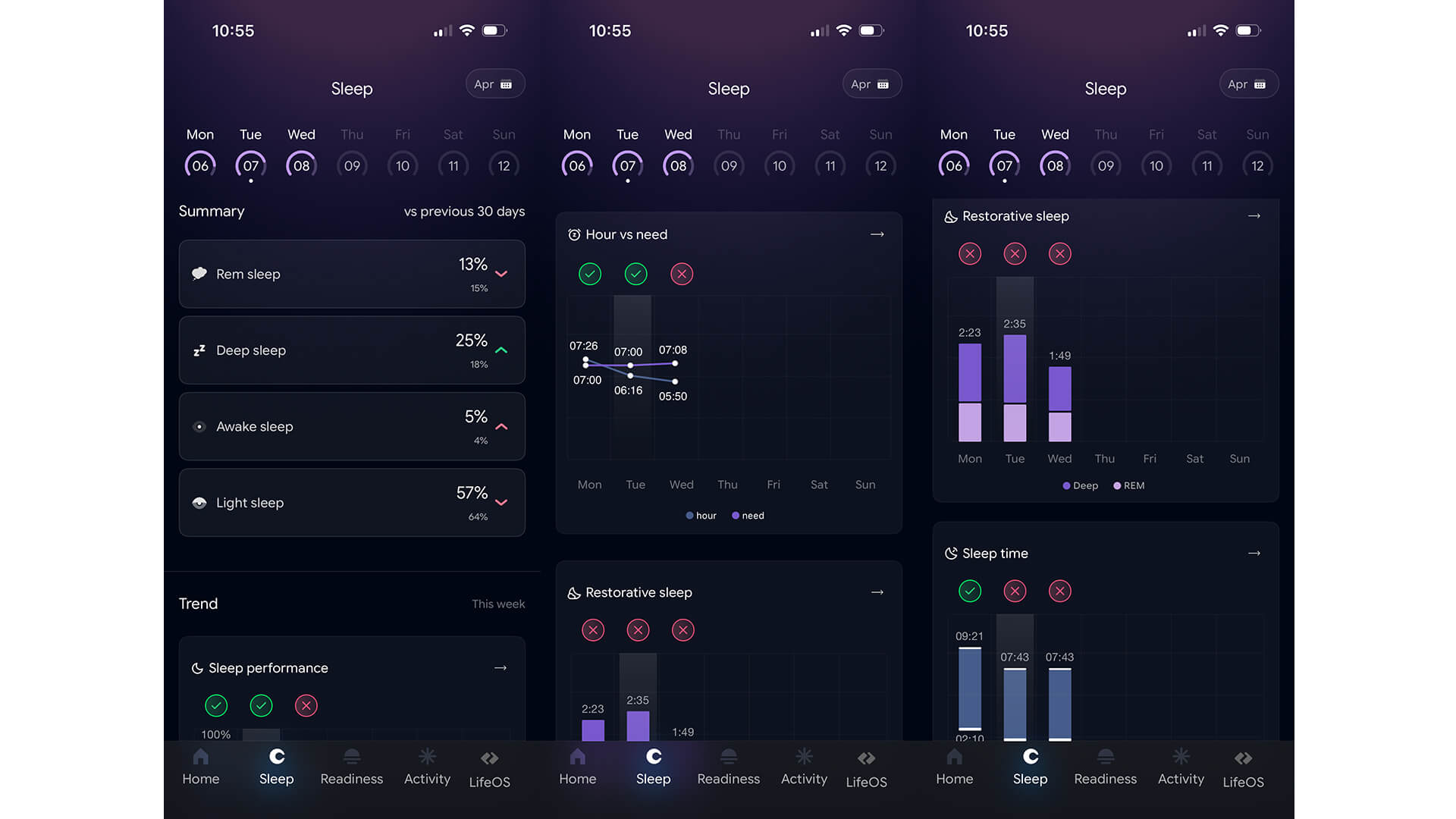Click the Awake sleep eye icon
The width and height of the screenshot is (1456, 819).
[199, 427]
